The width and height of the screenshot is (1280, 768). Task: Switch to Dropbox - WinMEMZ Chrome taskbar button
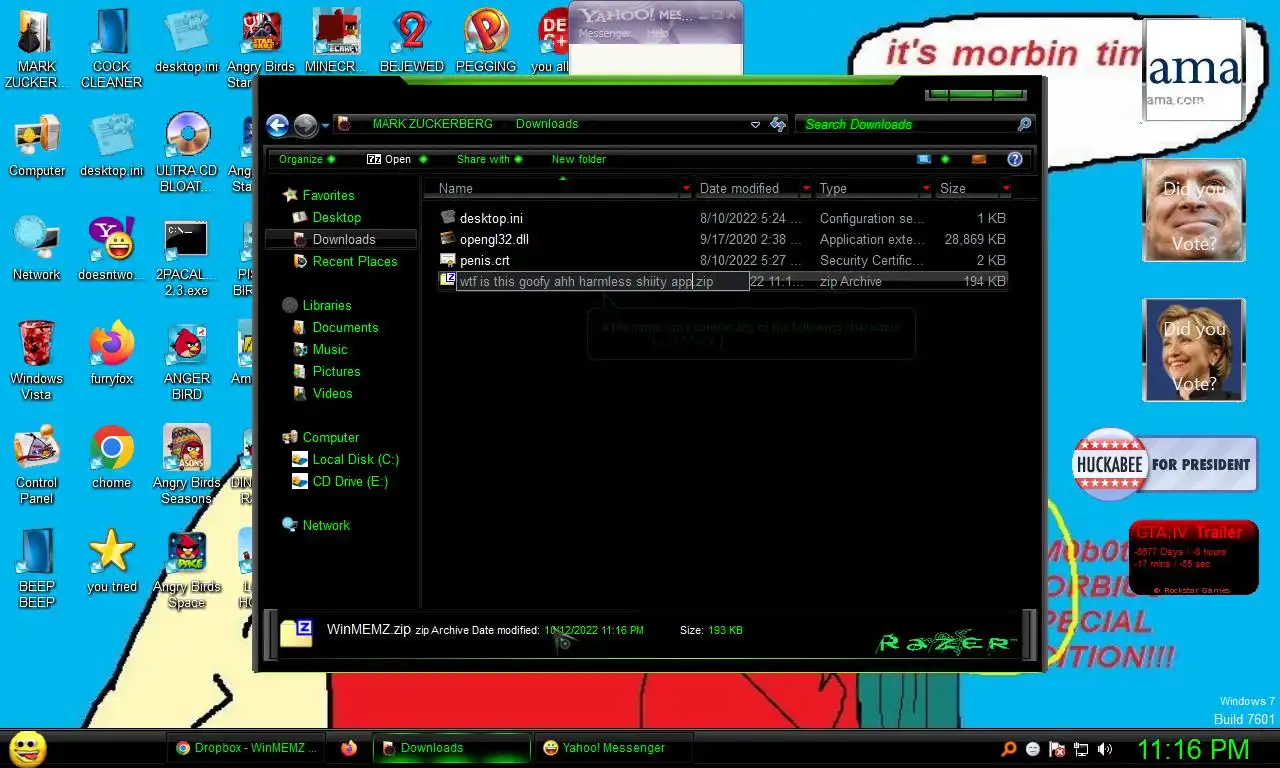(x=247, y=748)
